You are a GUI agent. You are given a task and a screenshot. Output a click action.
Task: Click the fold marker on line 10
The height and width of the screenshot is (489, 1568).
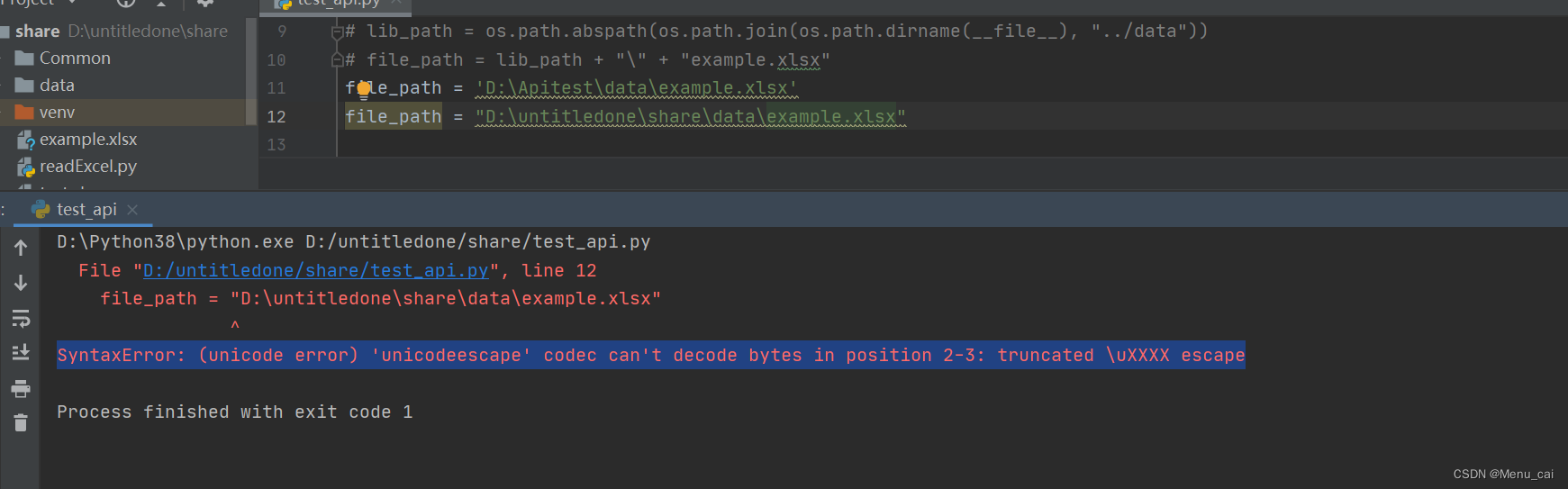pyautogui.click(x=337, y=60)
